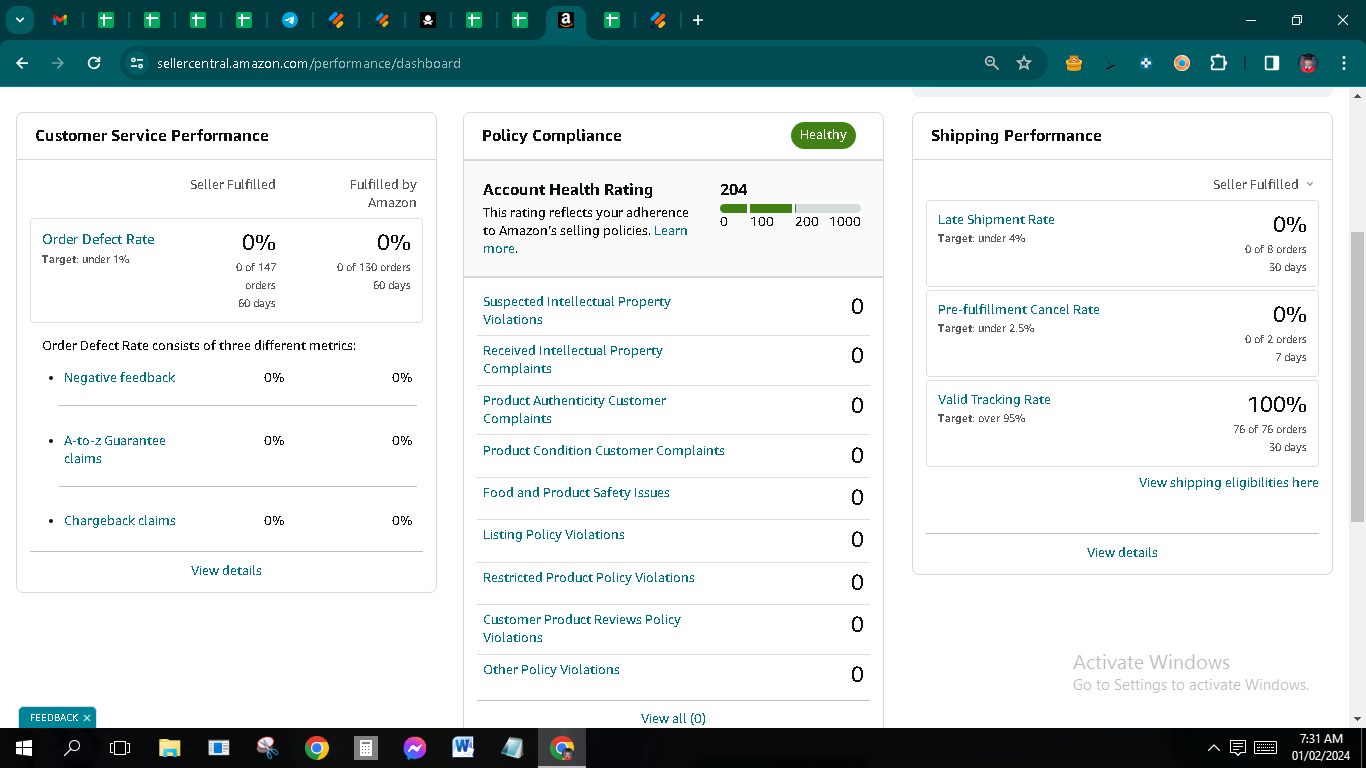
Task: Switch to the Gmail browser tab
Action: tap(60, 20)
